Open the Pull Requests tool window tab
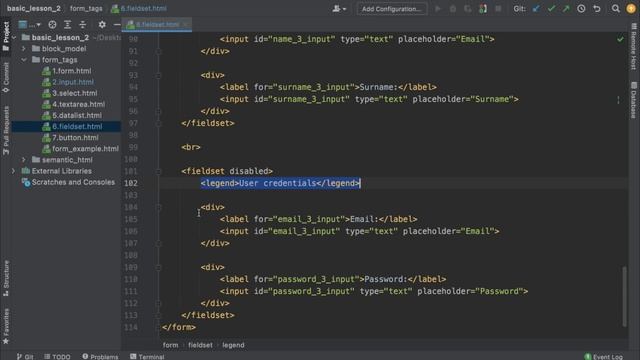 6,131
